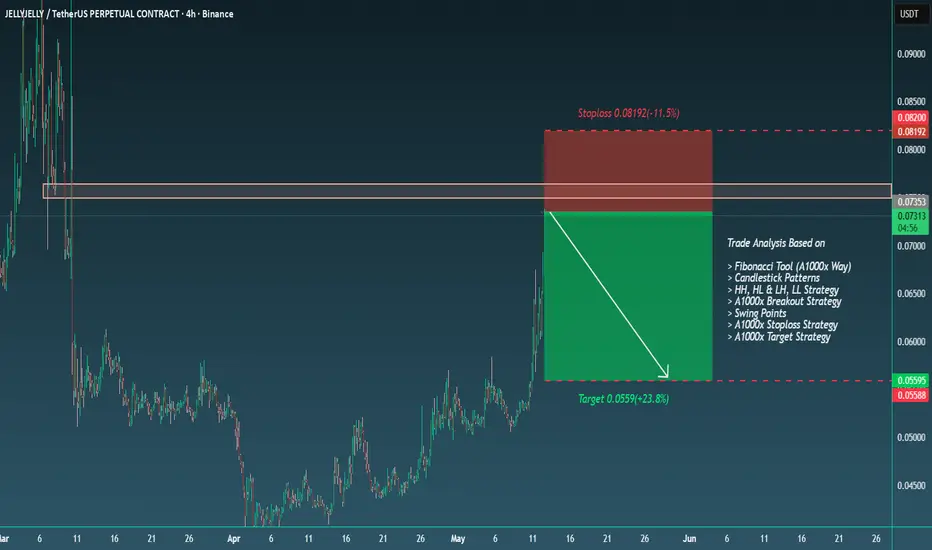Click the 04:56 candle countdown timer
Viewport: 932px width, 550px height.
pyautogui.click(x=908, y=228)
